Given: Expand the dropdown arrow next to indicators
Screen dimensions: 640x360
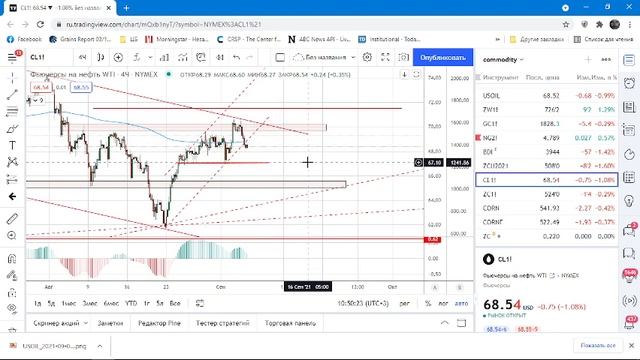Looking at the screenshot, I should 150,58.
